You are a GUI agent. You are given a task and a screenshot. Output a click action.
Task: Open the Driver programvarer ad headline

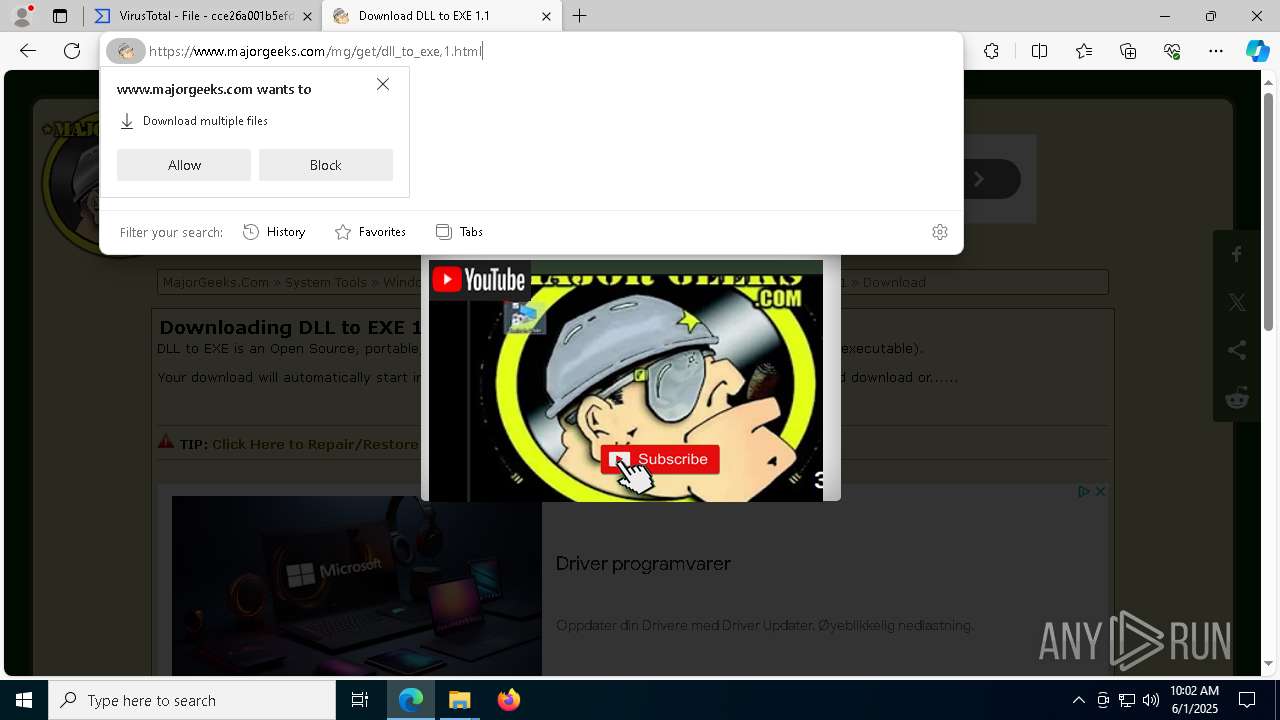[643, 564]
